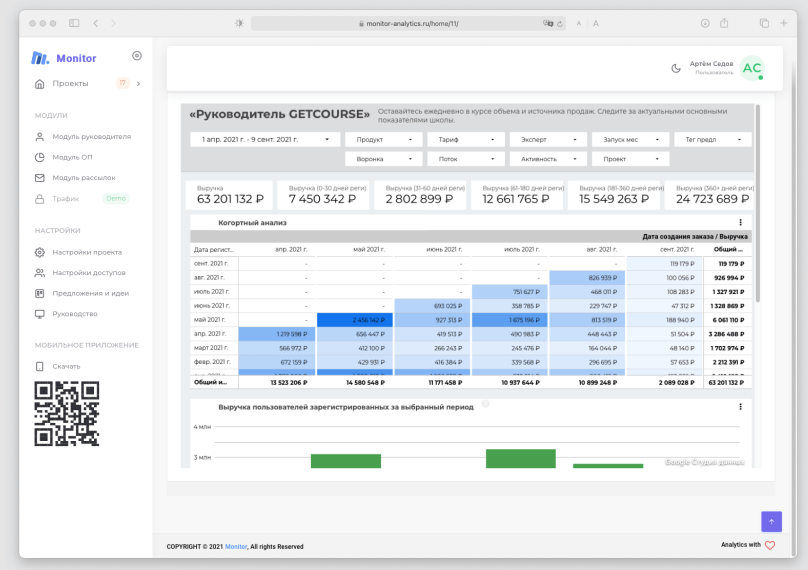Open the Эксперт filter dropdown

tap(548, 140)
